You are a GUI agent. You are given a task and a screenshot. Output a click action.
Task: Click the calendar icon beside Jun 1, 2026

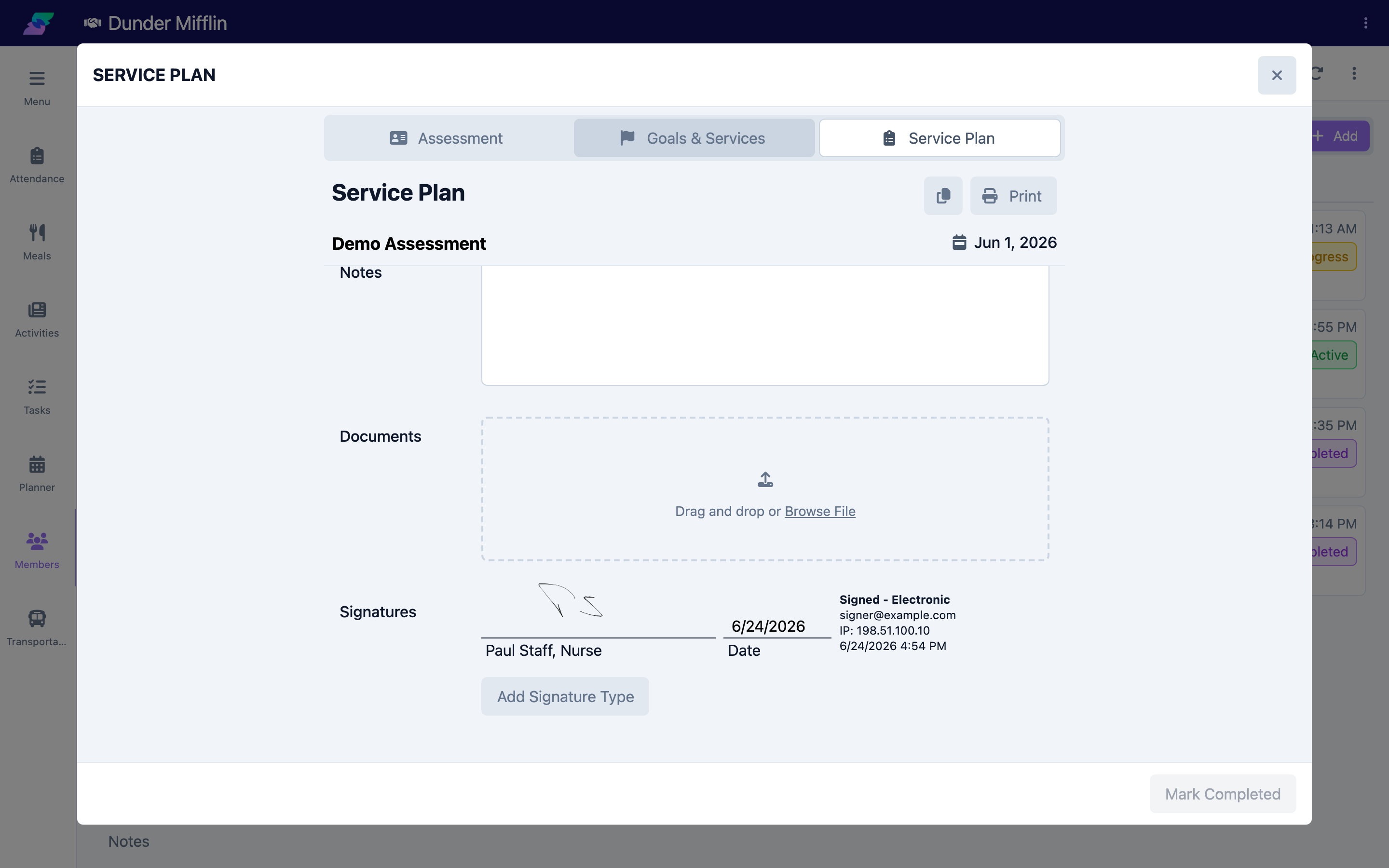[959, 242]
